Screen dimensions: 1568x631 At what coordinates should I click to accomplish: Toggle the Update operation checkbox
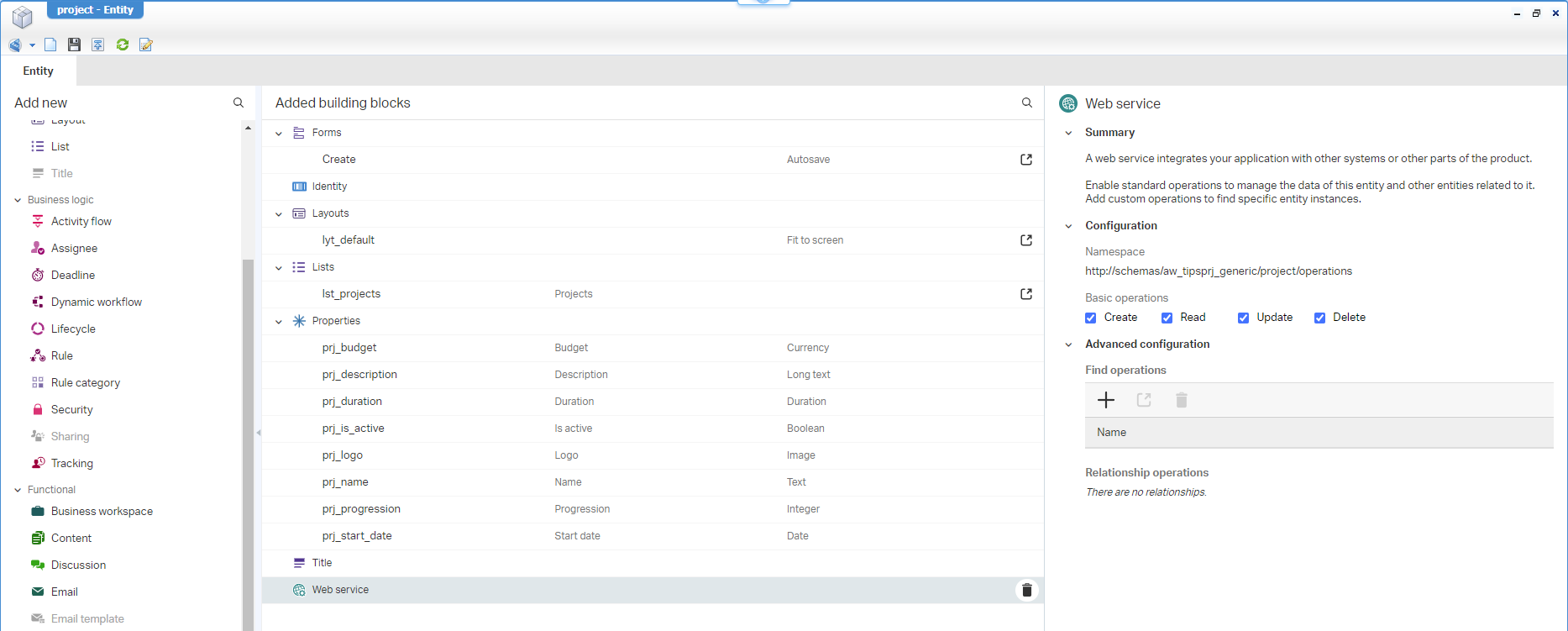[x=1243, y=318]
